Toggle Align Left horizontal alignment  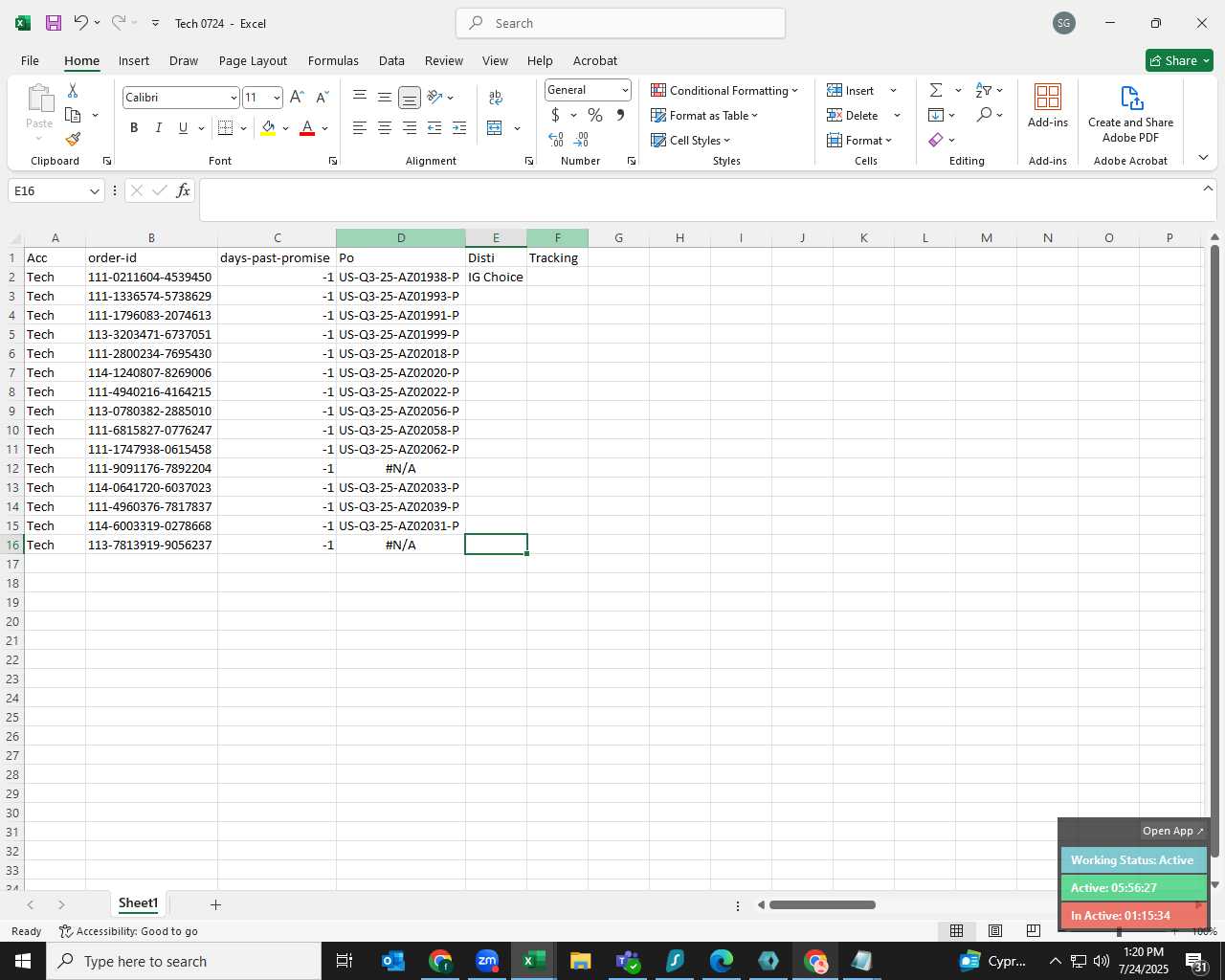pos(360,127)
